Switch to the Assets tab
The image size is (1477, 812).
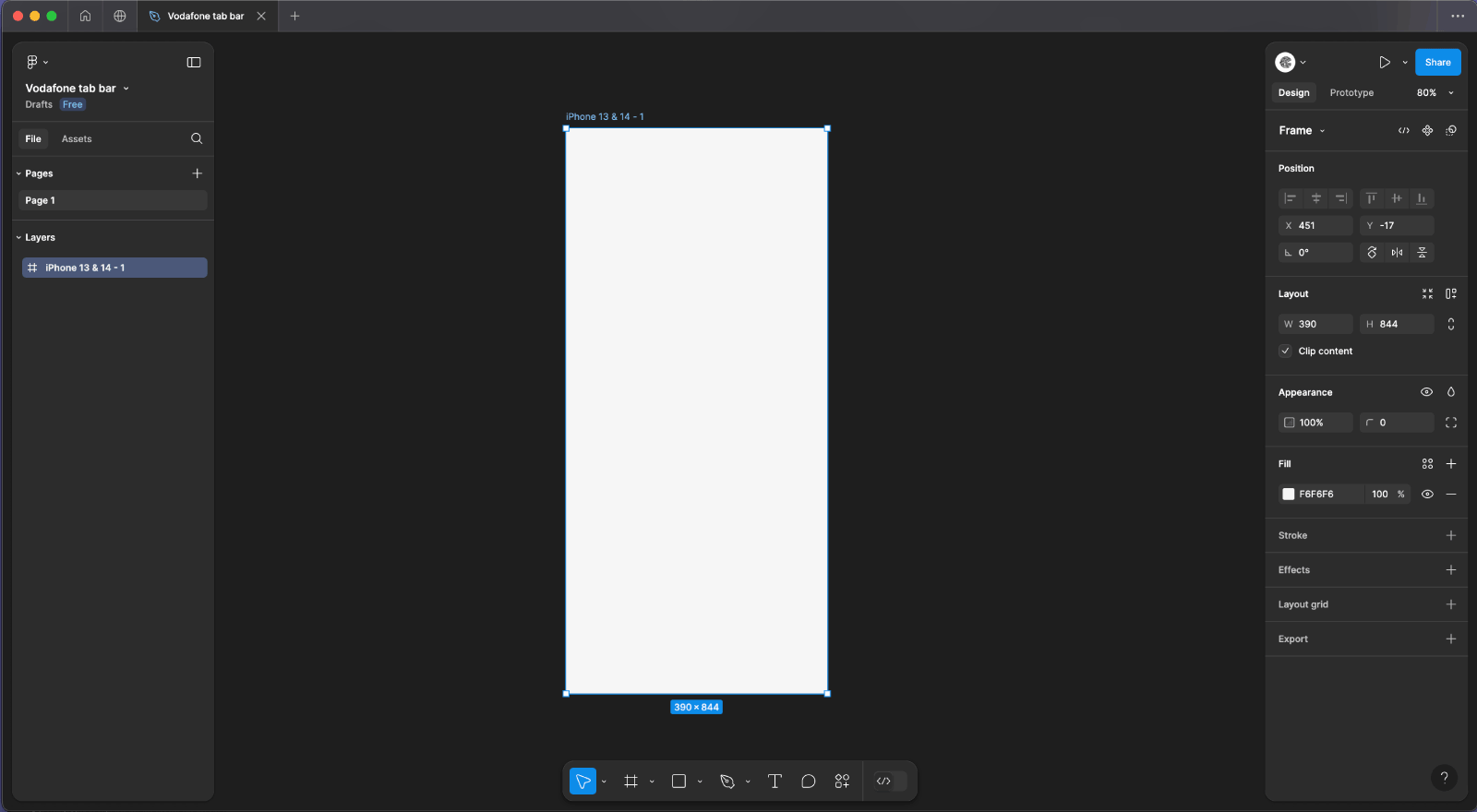(77, 139)
